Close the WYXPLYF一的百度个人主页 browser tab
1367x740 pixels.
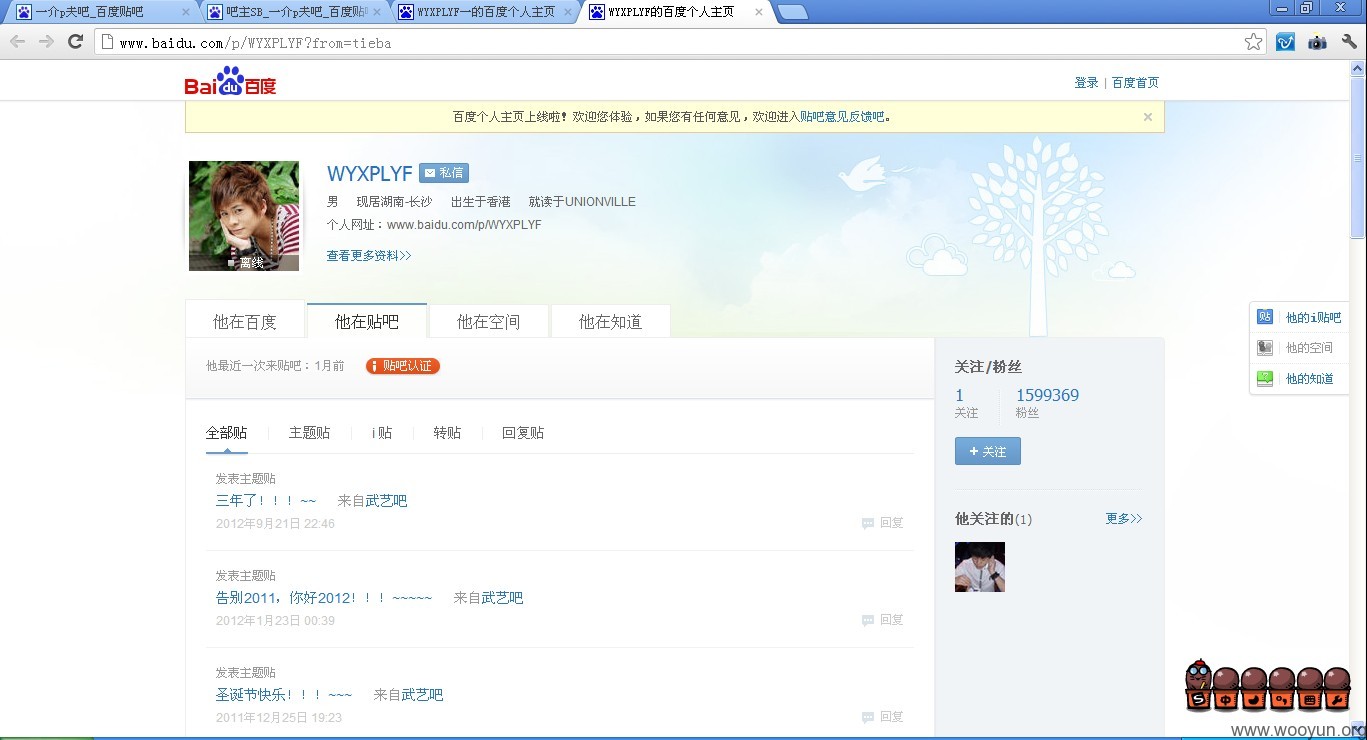click(568, 13)
